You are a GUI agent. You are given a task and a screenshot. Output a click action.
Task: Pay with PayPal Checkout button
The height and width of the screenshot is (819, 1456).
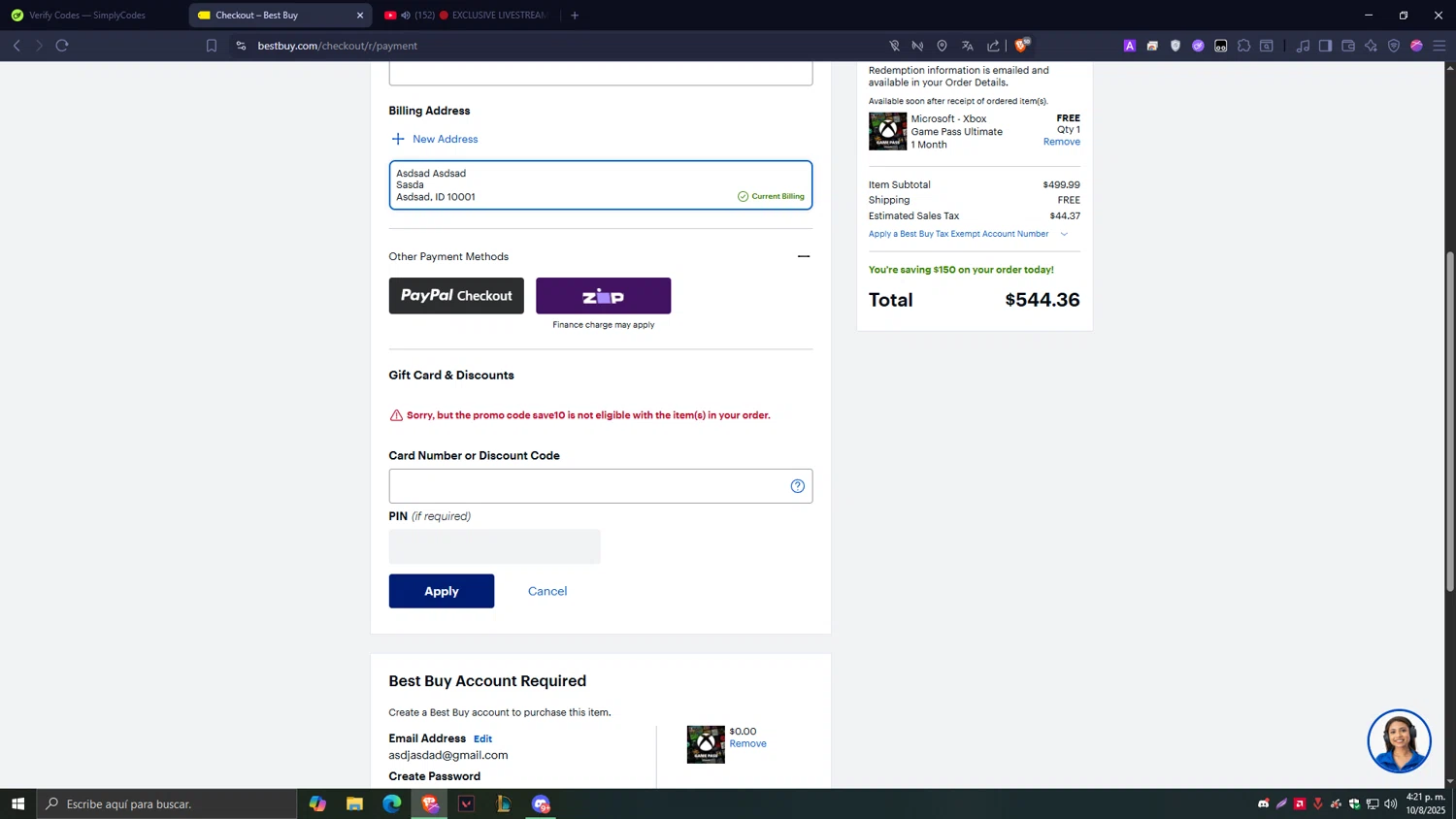456,296
